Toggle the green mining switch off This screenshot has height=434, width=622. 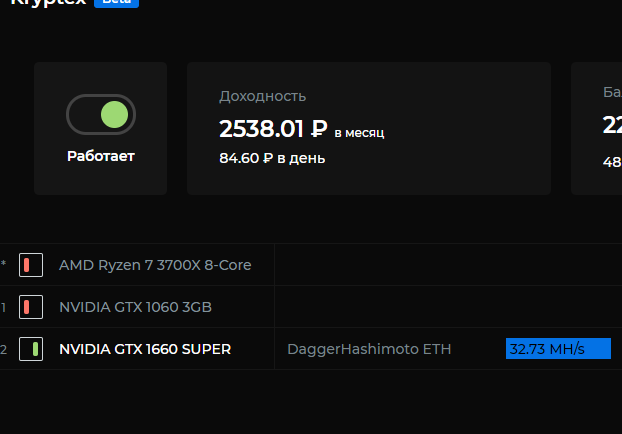tap(101, 115)
